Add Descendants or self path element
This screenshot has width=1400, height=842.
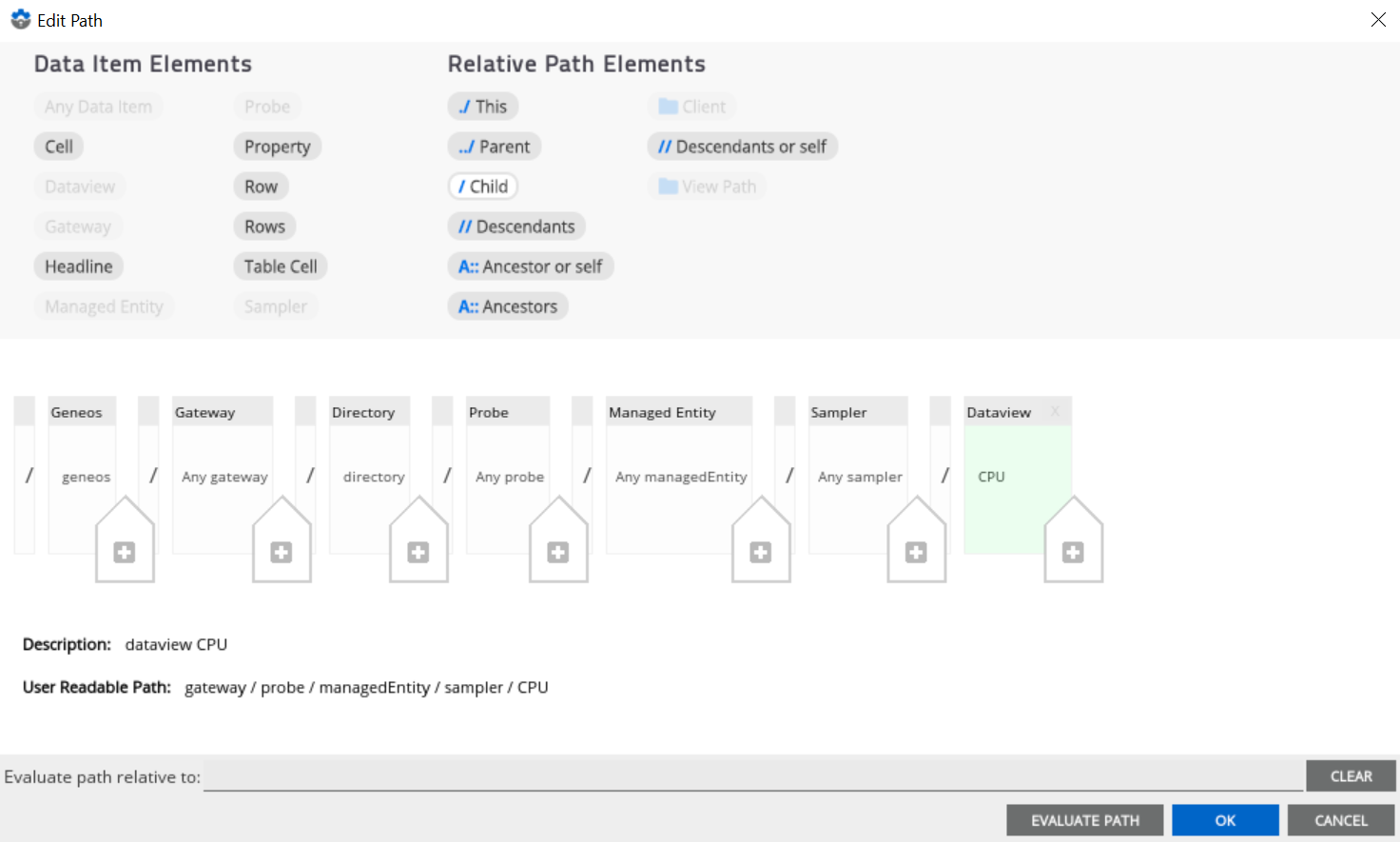click(x=742, y=147)
